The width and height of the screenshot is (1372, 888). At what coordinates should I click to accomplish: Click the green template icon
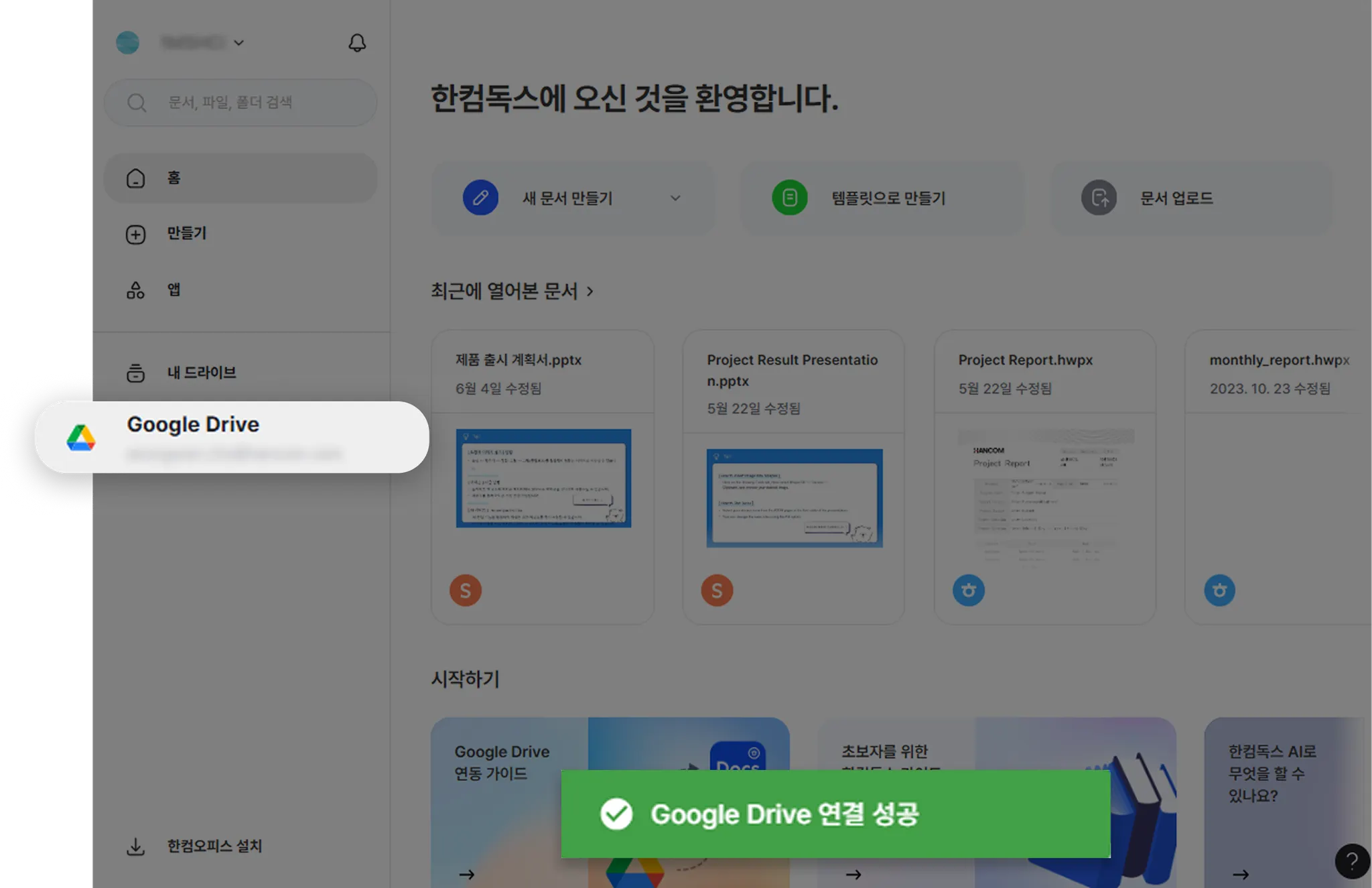(x=790, y=198)
